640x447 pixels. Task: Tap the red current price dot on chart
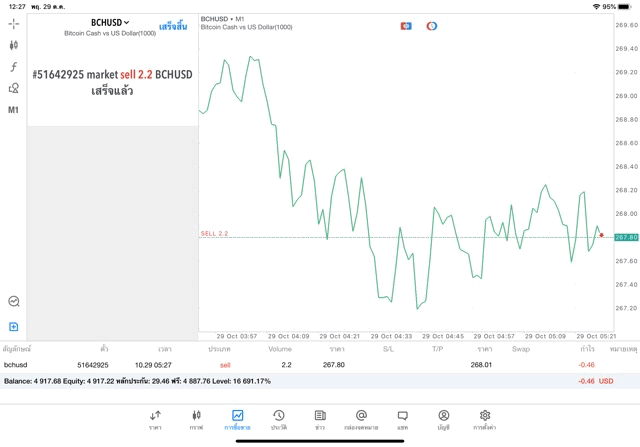pos(601,235)
